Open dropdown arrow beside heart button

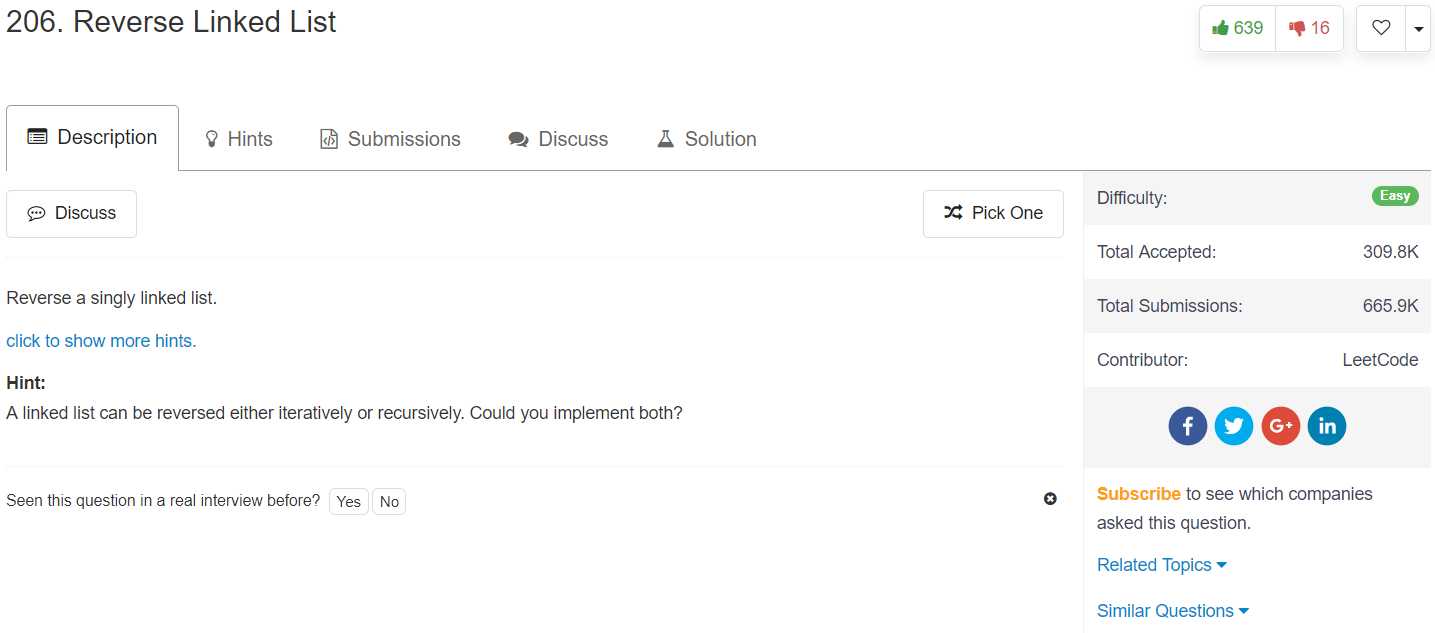(1418, 28)
